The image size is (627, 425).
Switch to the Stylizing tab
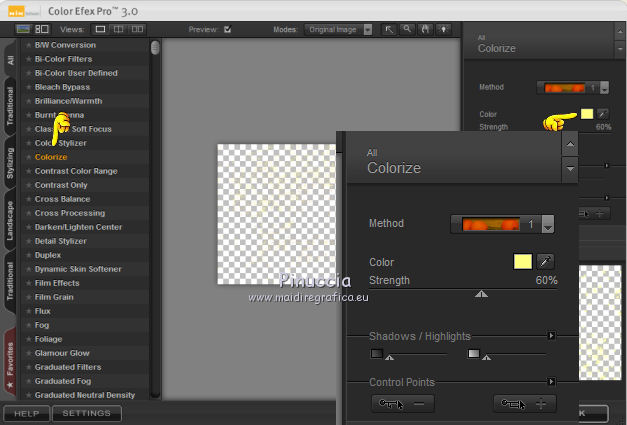(x=10, y=163)
